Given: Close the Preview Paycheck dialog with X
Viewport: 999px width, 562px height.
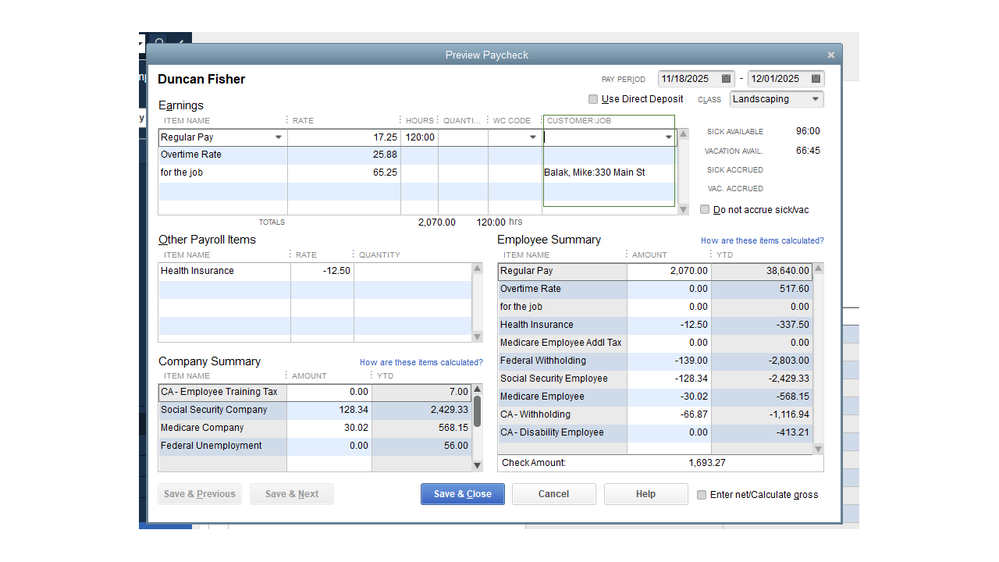Looking at the screenshot, I should (x=831, y=55).
